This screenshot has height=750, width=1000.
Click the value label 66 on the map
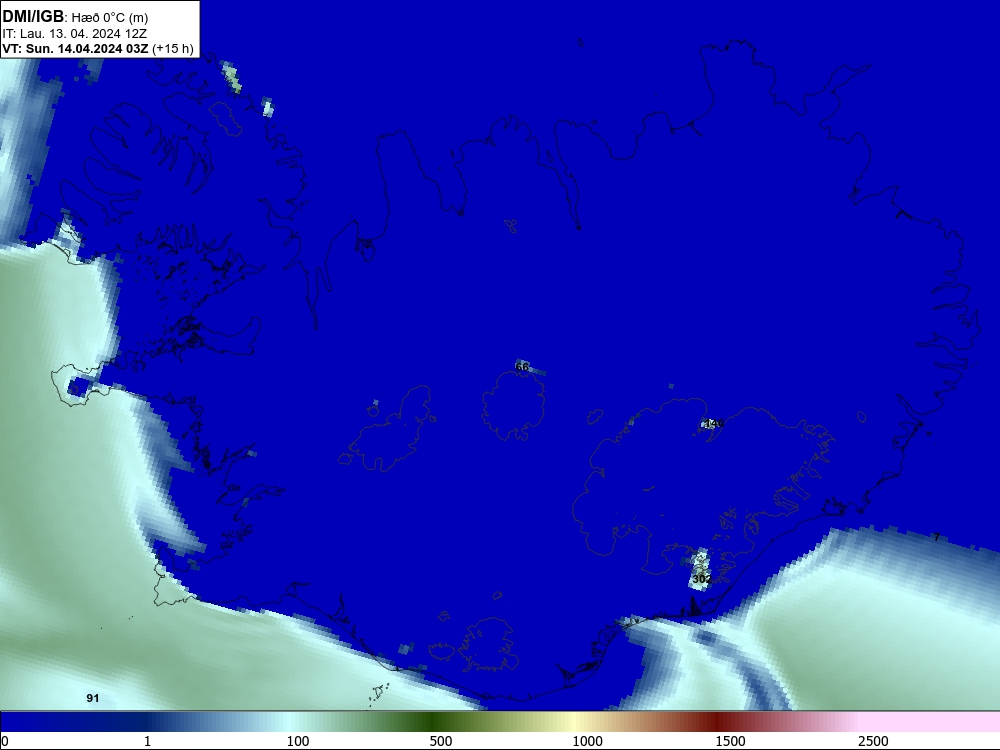pyautogui.click(x=522, y=367)
